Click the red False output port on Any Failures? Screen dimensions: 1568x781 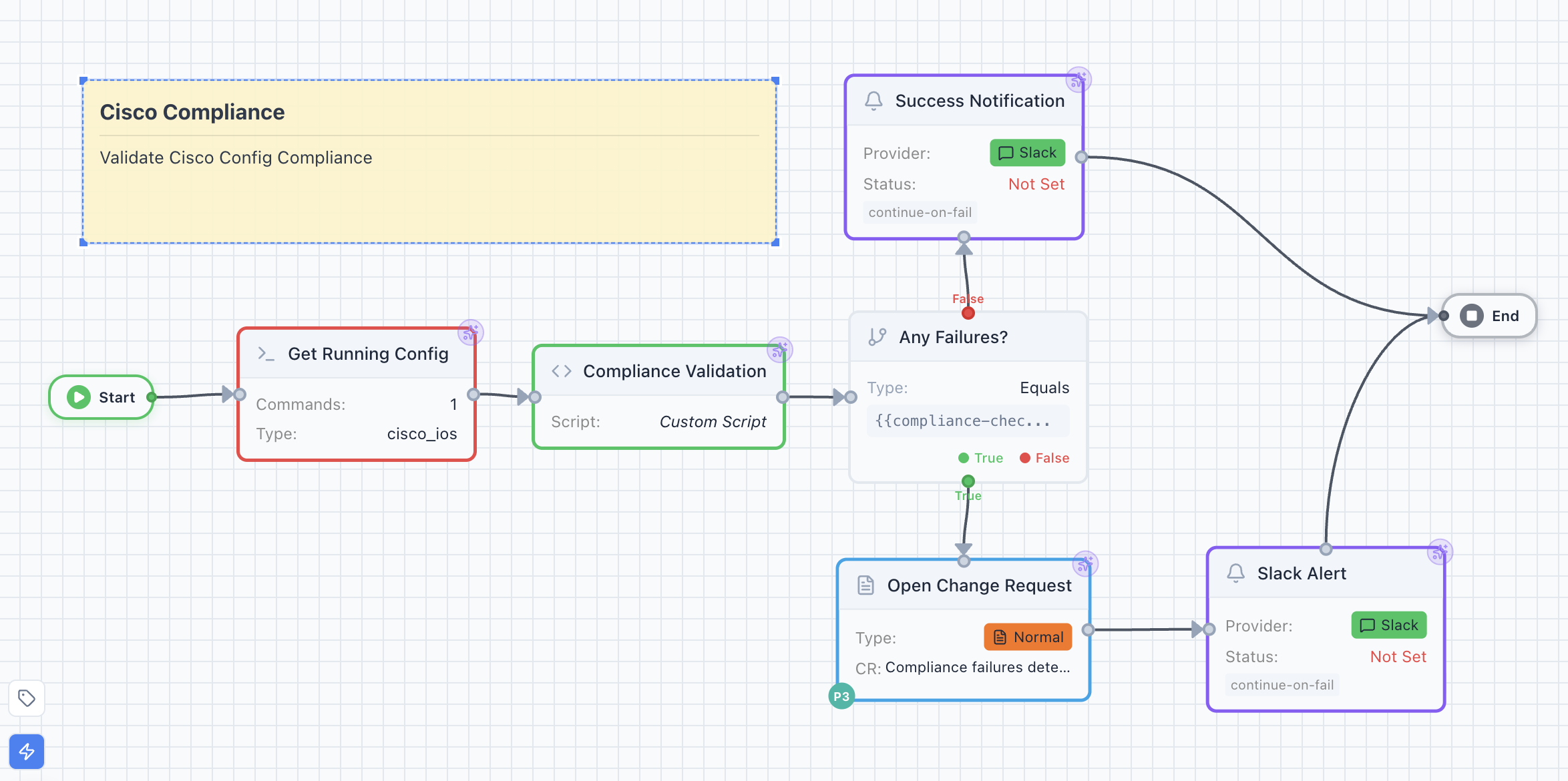(x=968, y=313)
